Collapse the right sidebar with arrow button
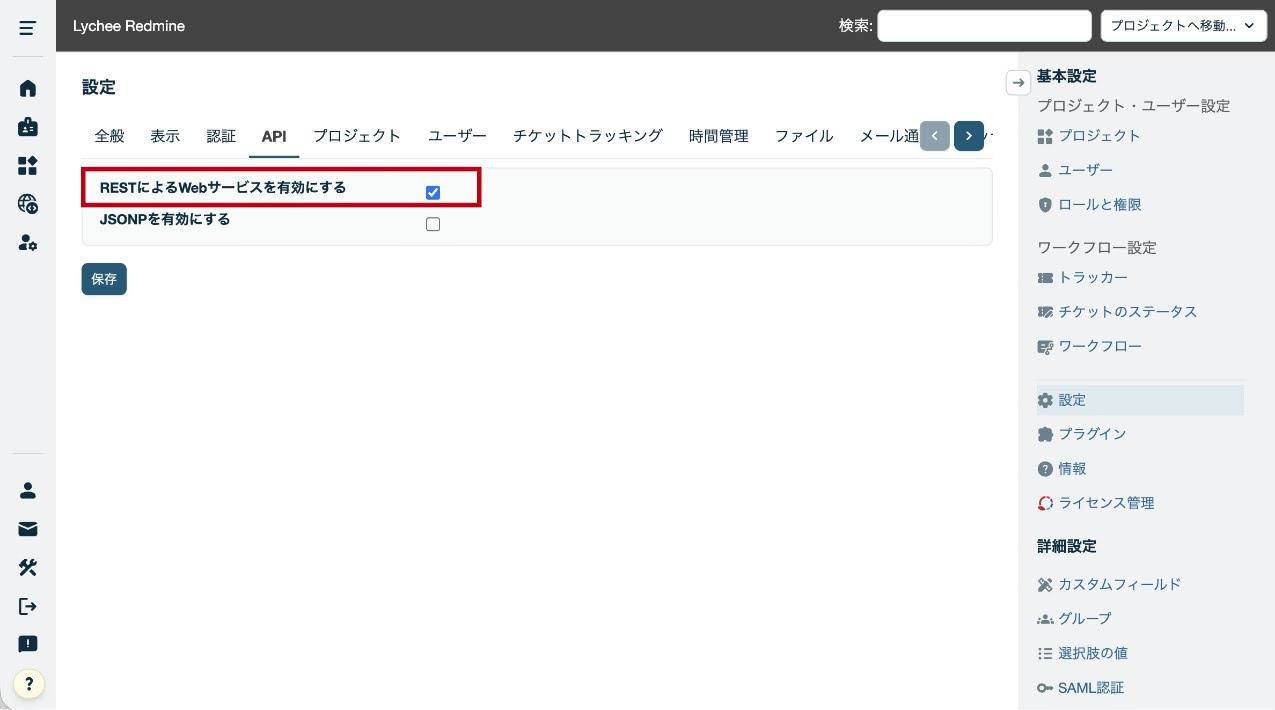Viewport: 1275px width, 710px height. [1018, 83]
